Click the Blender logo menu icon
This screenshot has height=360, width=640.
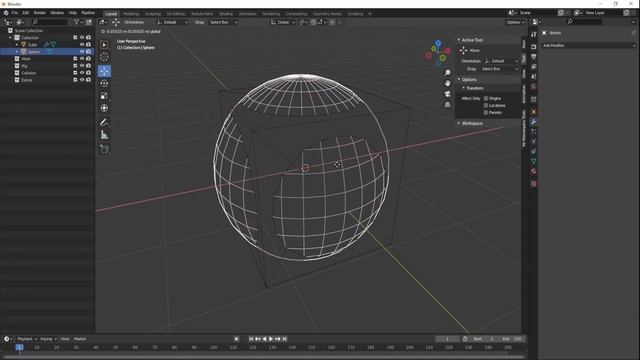(6, 13)
